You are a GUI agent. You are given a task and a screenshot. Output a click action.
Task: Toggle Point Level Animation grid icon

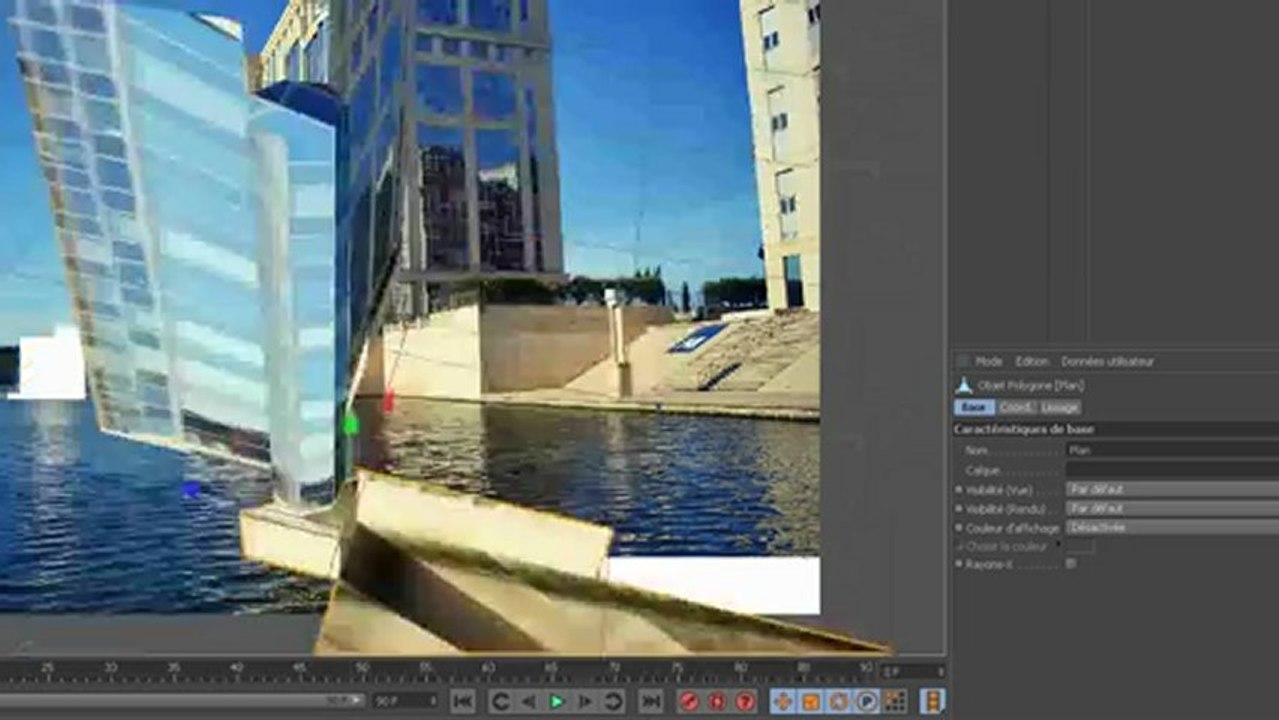tap(895, 701)
